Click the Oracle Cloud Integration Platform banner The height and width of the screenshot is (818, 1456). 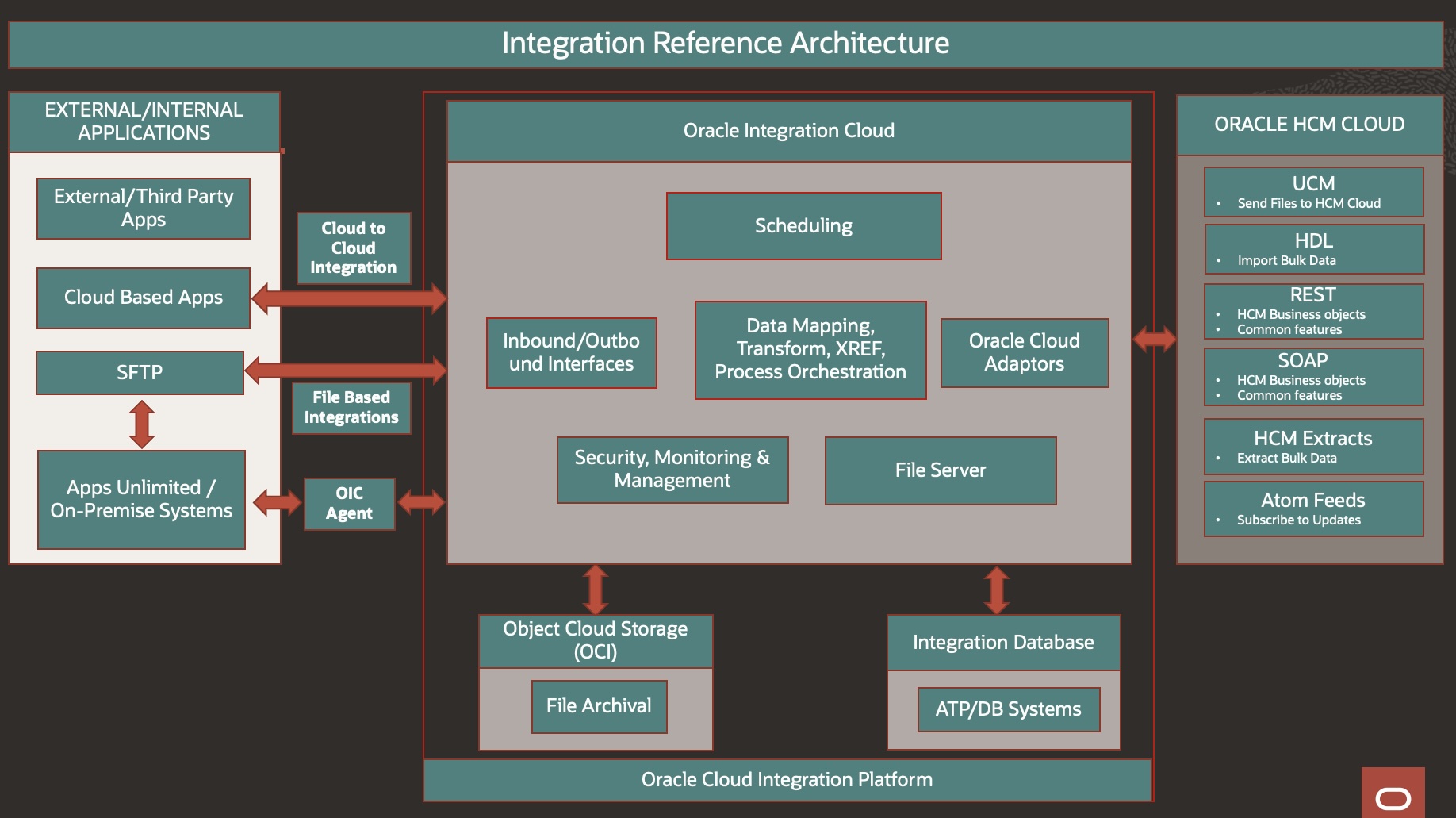click(x=787, y=779)
